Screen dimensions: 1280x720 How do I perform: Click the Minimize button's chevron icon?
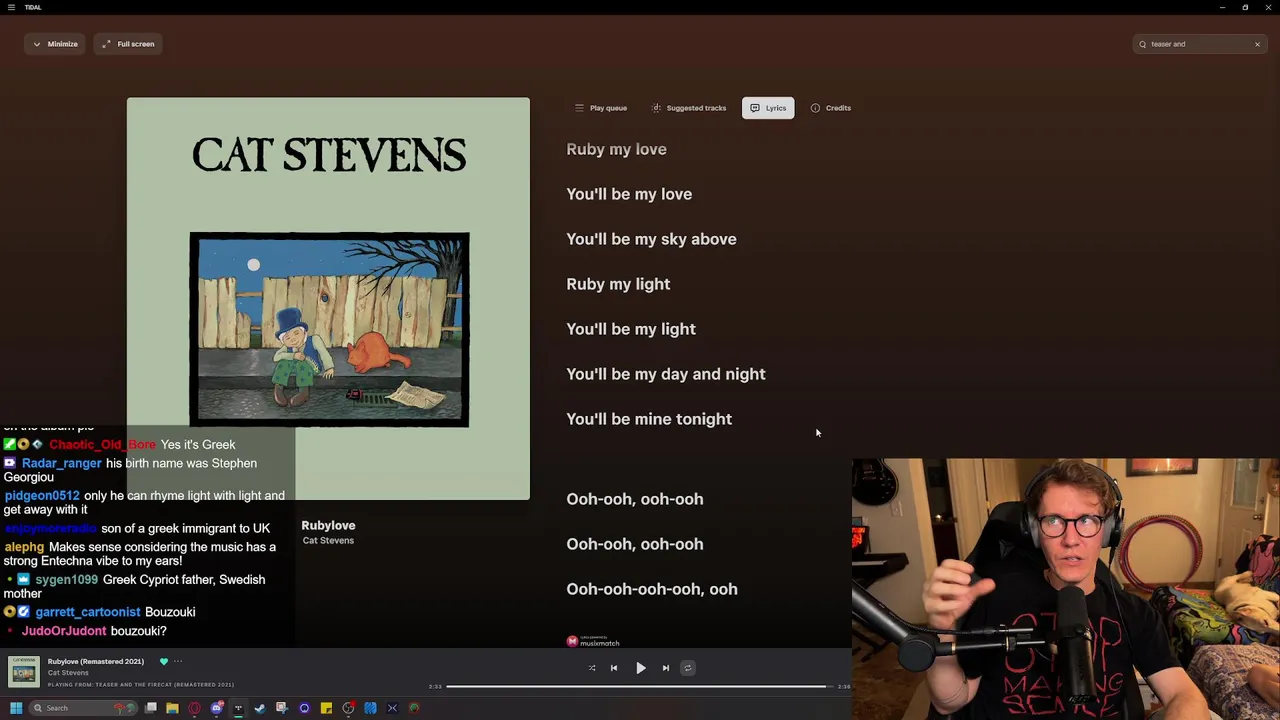tap(37, 44)
